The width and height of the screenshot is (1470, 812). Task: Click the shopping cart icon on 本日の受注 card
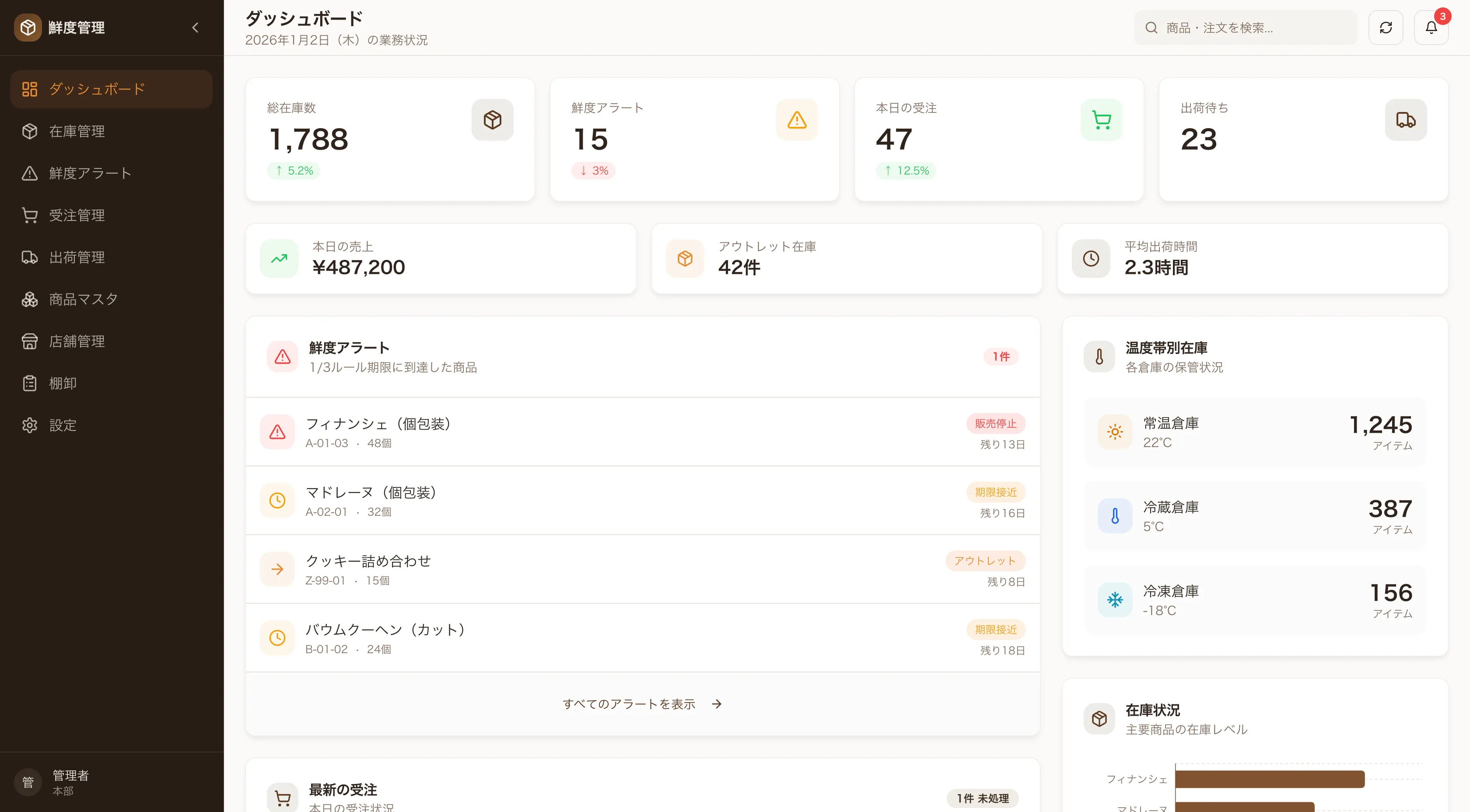1101,120
